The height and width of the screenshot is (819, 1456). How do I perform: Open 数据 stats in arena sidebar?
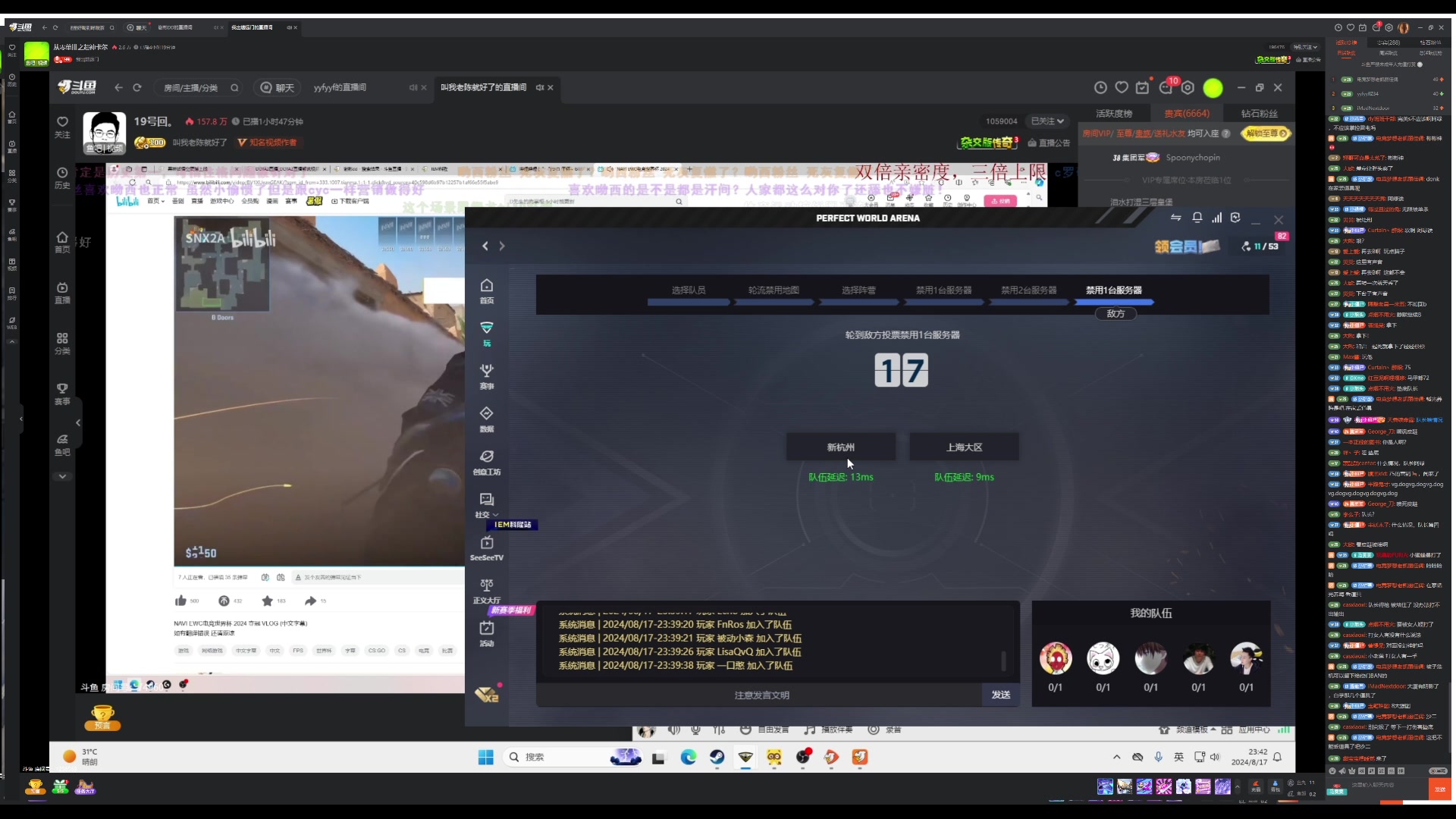pyautogui.click(x=487, y=419)
